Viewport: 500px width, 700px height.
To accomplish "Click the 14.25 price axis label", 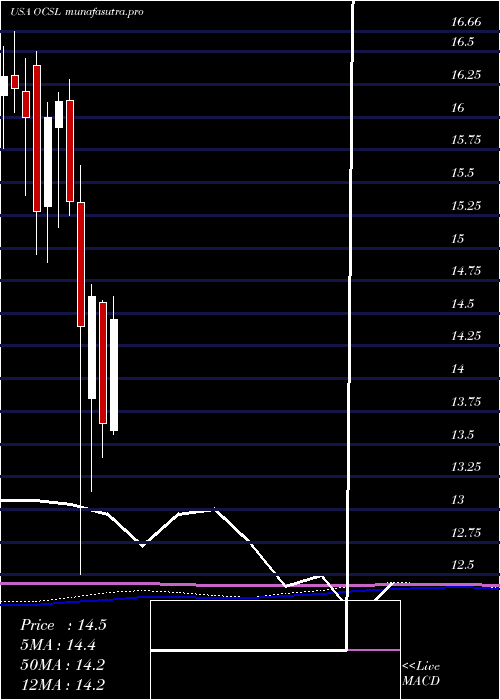I will point(466,336).
